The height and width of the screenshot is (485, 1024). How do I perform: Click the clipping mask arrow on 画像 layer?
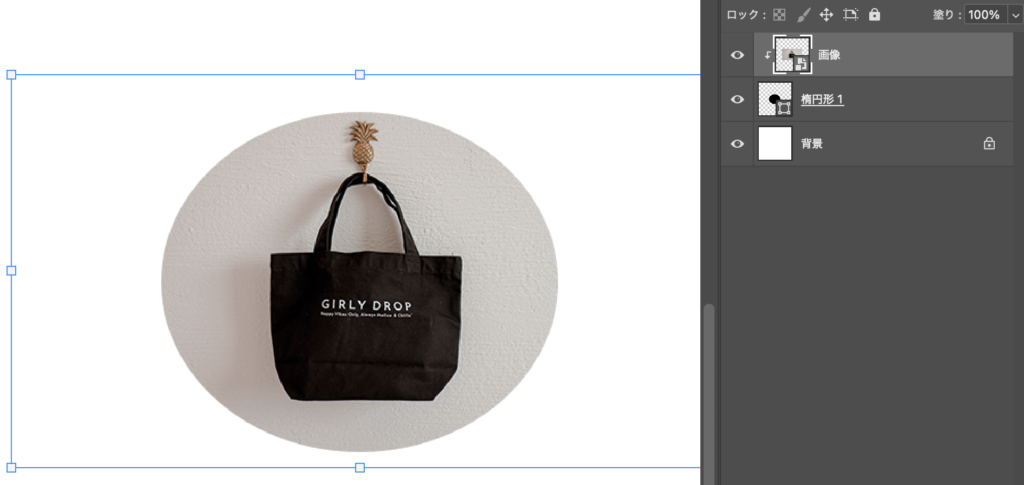(767, 55)
